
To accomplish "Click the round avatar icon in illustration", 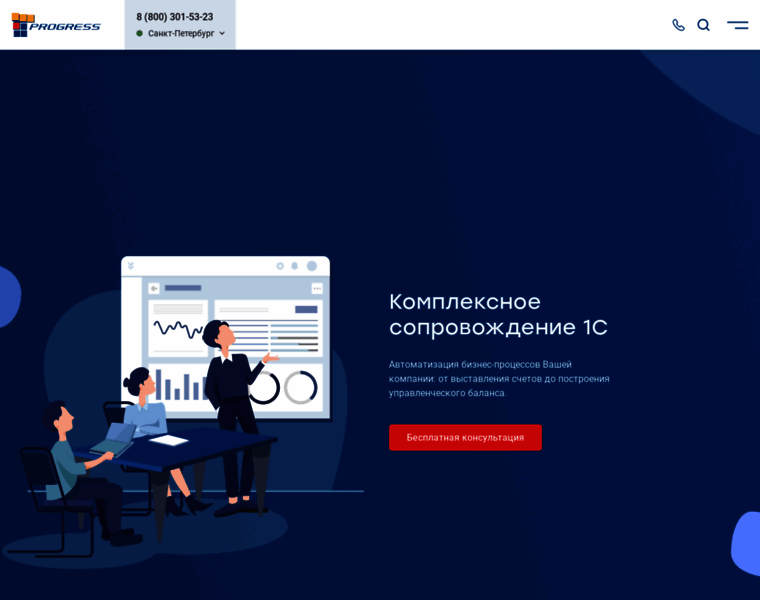I will [x=312, y=266].
